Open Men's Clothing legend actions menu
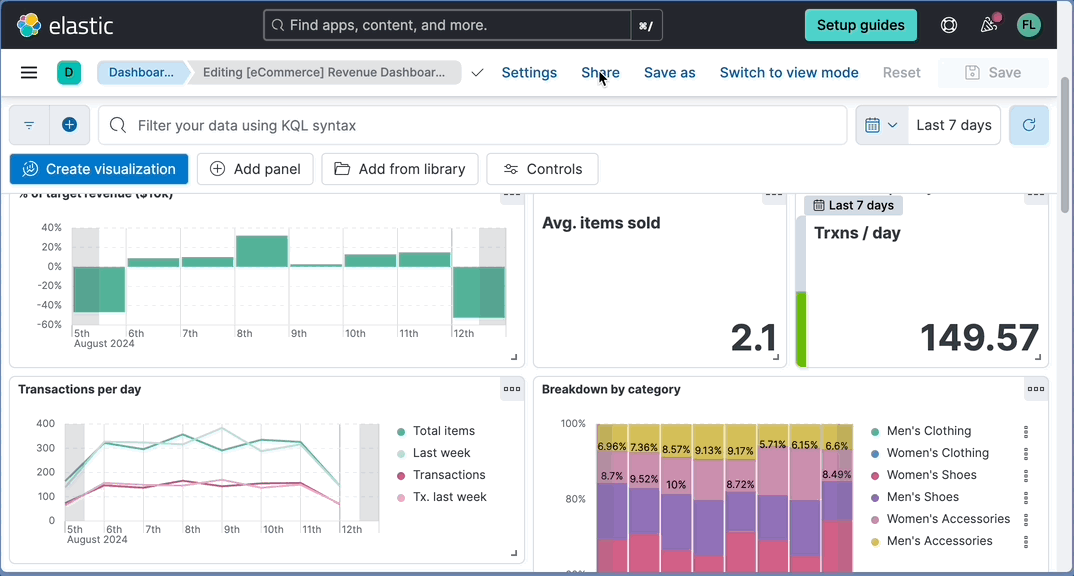Screen dimensions: 1074x576 pyautogui.click(x=1025, y=431)
